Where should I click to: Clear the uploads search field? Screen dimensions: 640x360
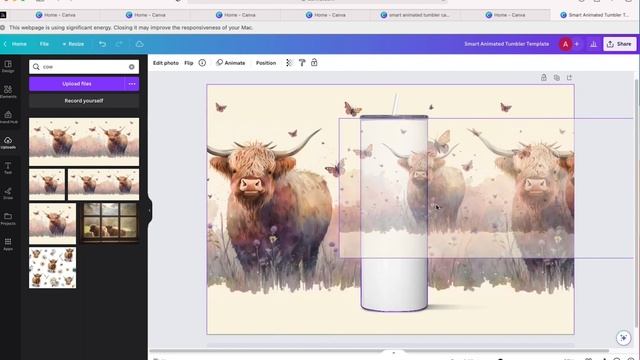coord(131,67)
